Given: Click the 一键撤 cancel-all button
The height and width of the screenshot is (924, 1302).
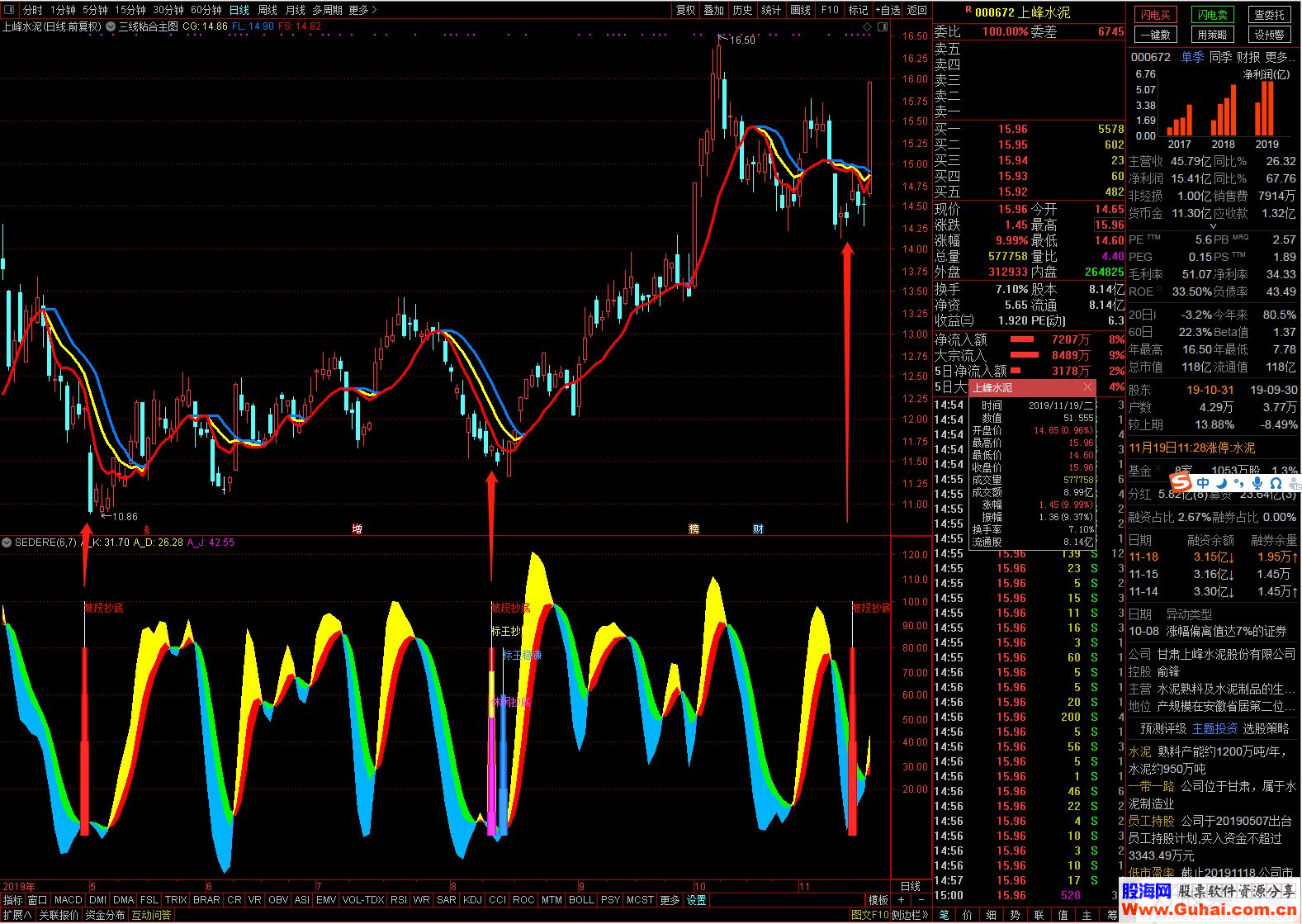Looking at the screenshot, I should coord(1155,35).
